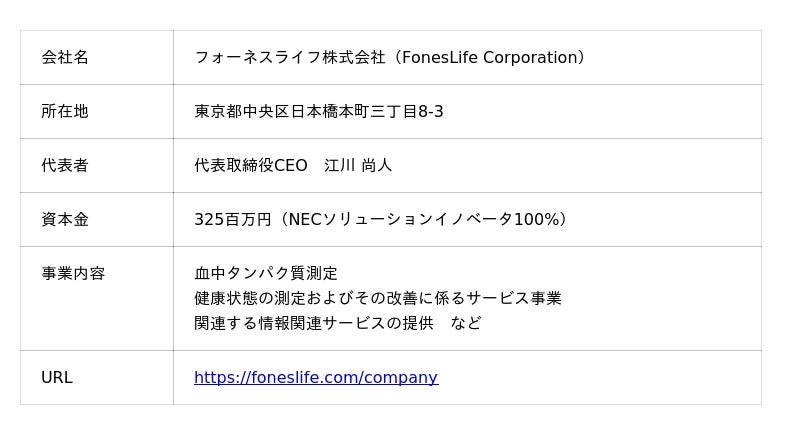Click the 血中タンパク質測定 line
The image size is (800, 435).
(x=266, y=274)
